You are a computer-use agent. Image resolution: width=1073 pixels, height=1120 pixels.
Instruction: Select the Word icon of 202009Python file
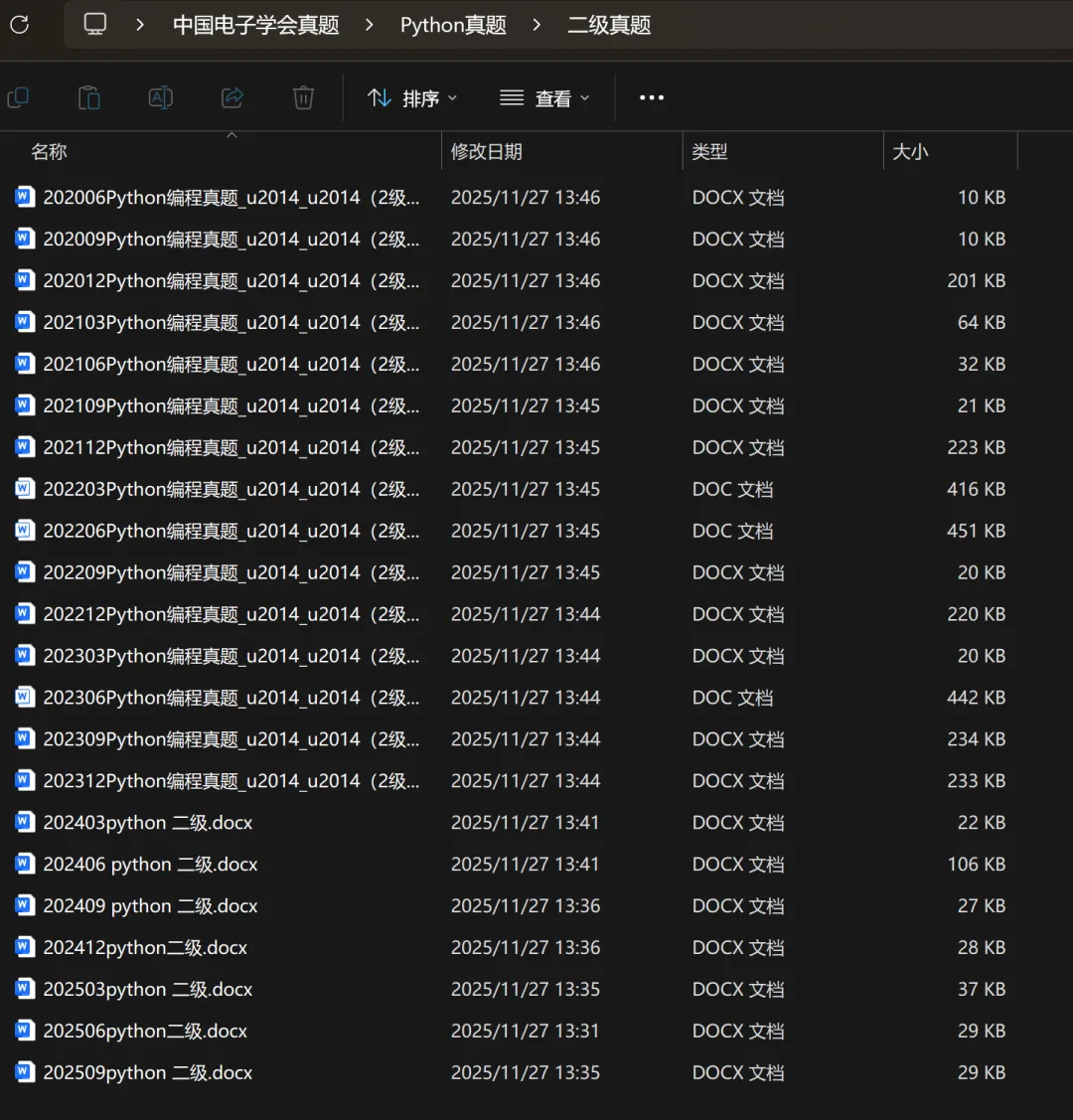(x=25, y=238)
